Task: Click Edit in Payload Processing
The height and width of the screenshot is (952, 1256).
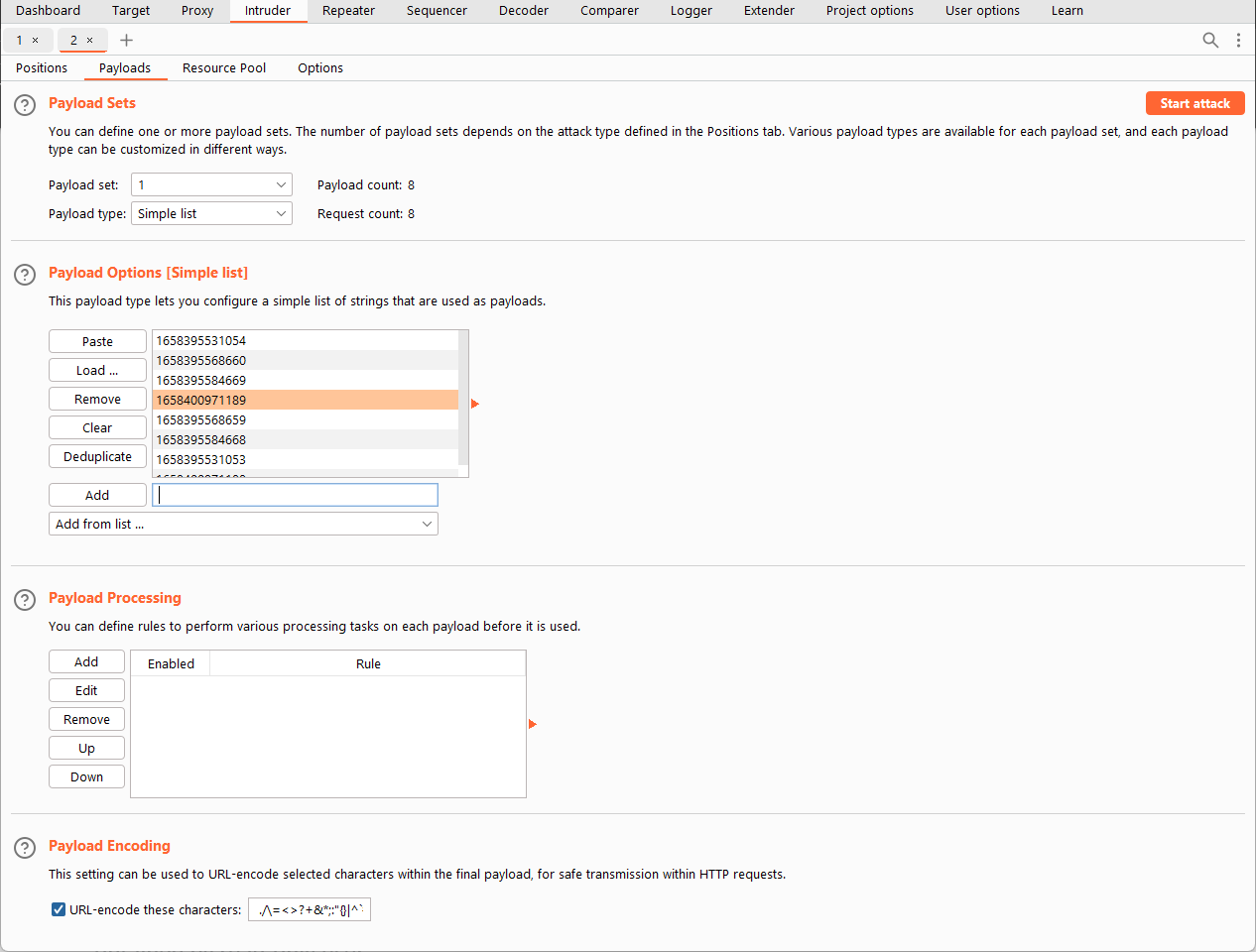Action: pyautogui.click(x=86, y=690)
